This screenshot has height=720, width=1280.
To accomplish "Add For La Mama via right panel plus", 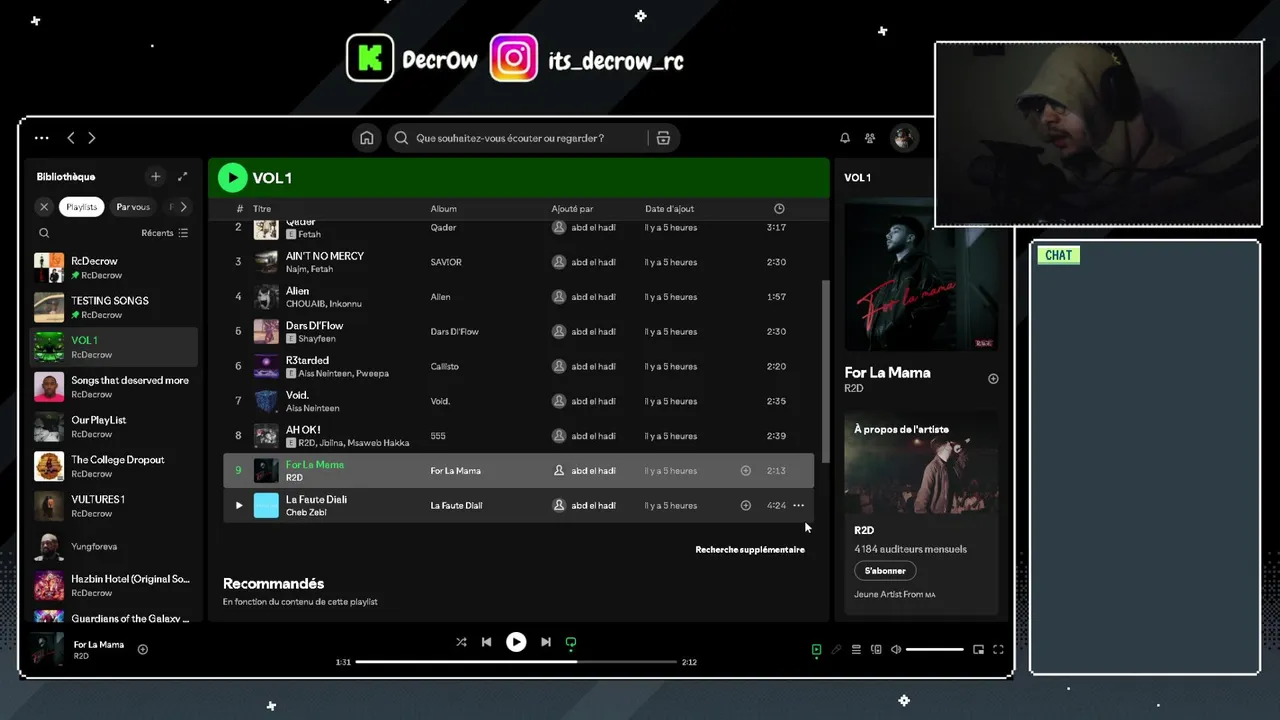I will coord(993,379).
